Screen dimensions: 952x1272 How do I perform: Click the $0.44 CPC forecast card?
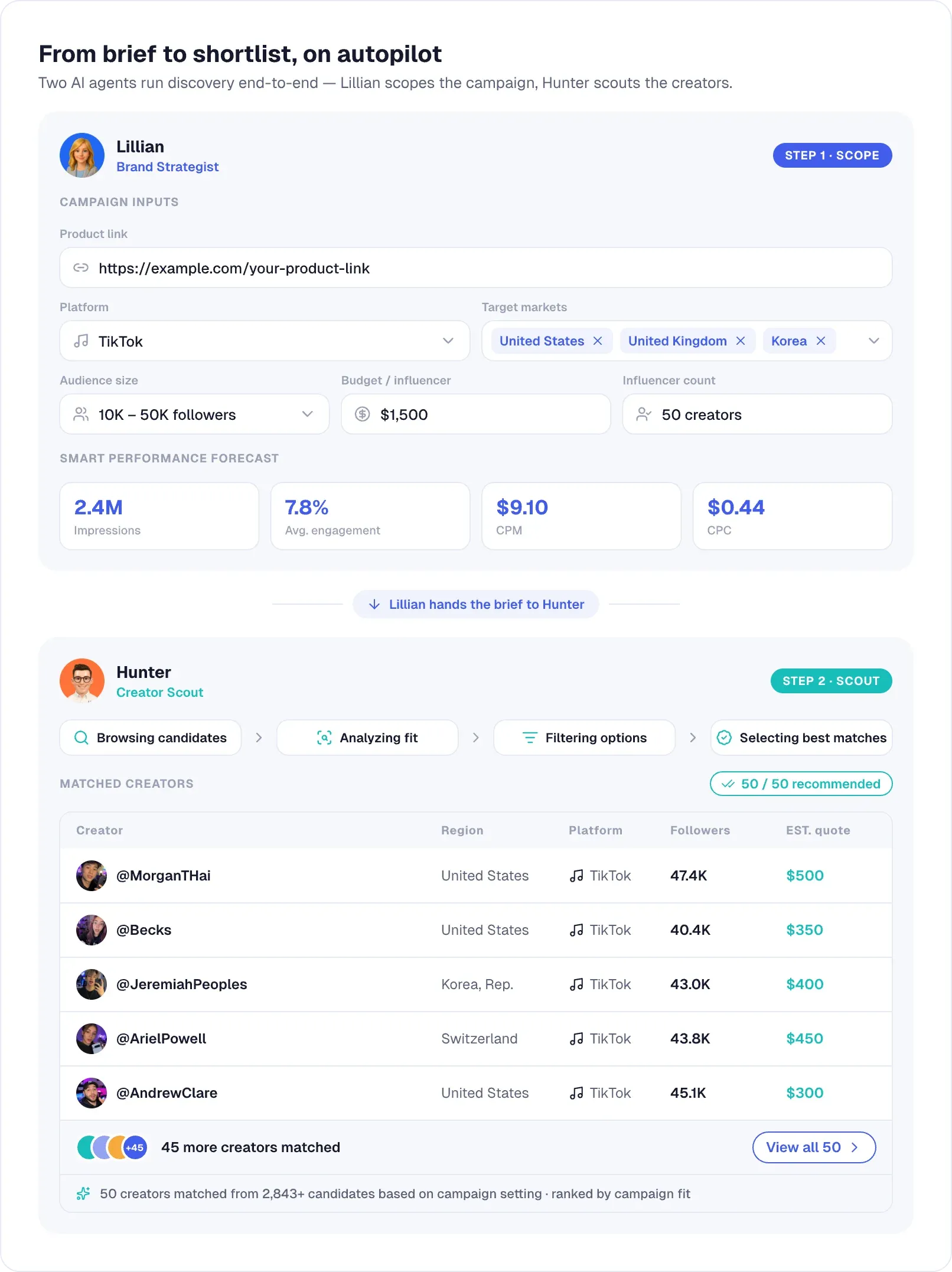click(793, 516)
